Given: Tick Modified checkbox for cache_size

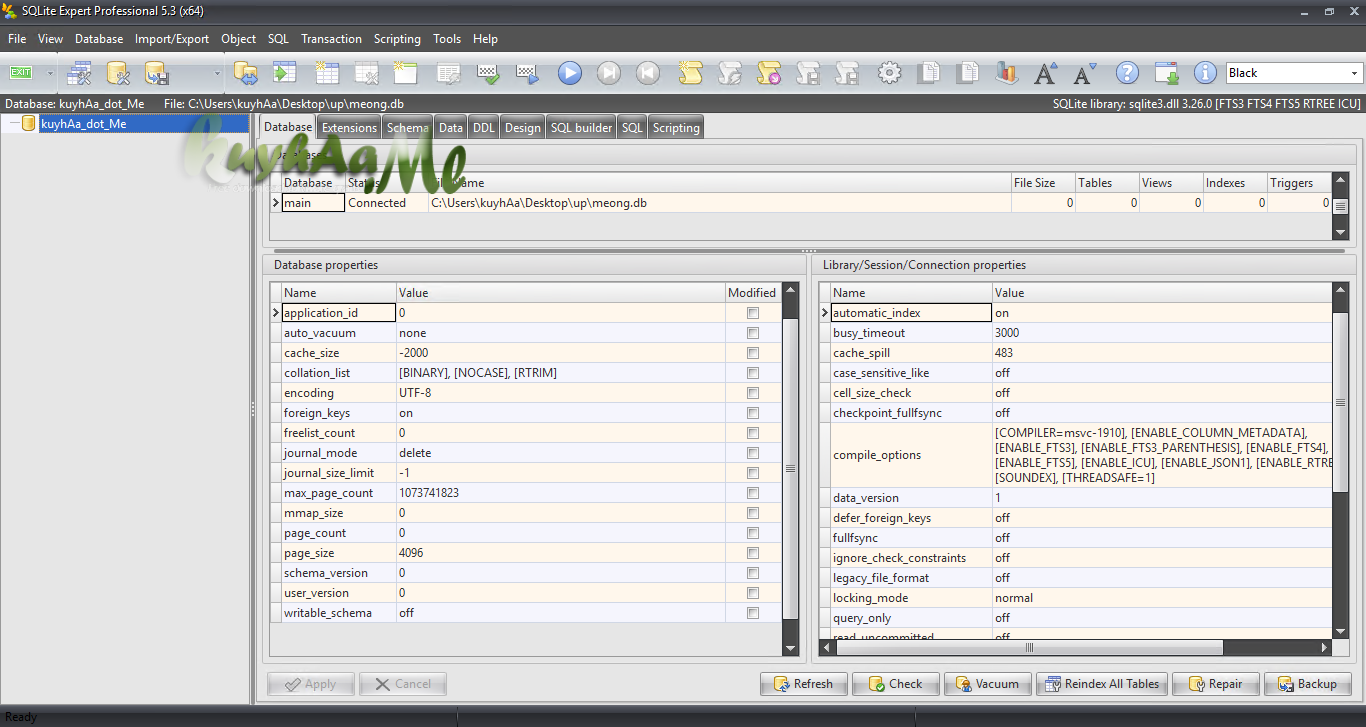Looking at the screenshot, I should (x=753, y=353).
